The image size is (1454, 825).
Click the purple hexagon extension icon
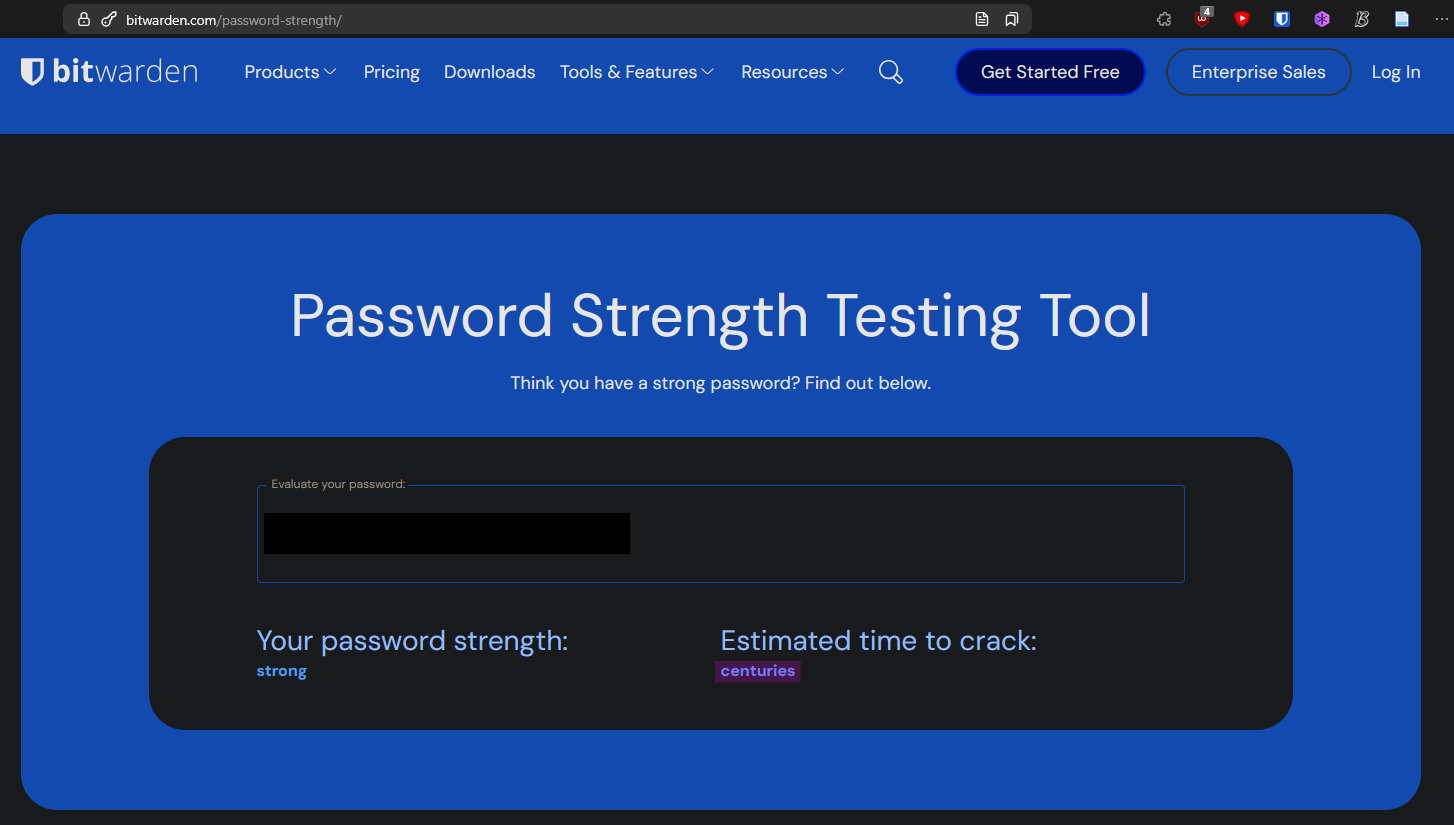(x=1322, y=19)
